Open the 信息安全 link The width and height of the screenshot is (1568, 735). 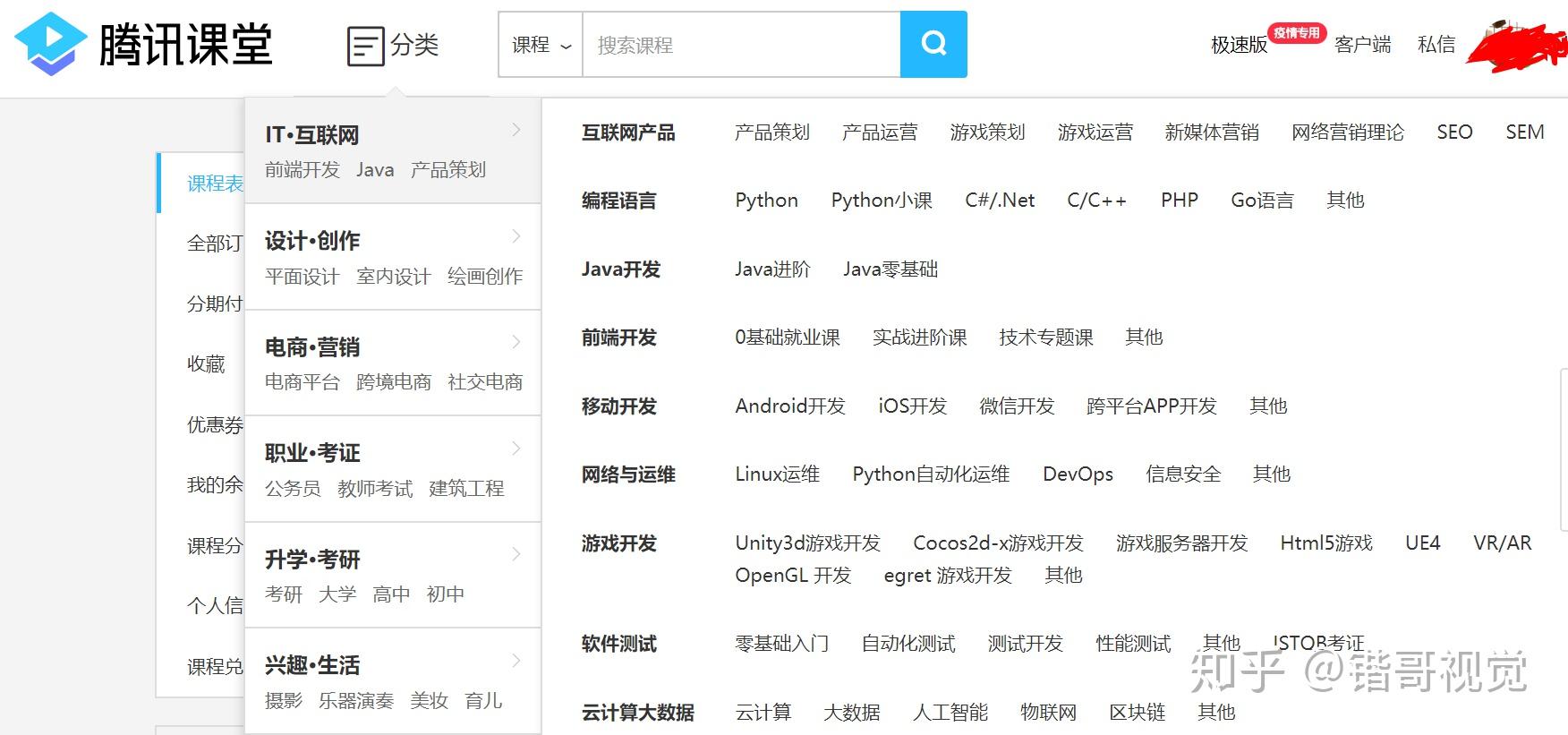[1183, 474]
